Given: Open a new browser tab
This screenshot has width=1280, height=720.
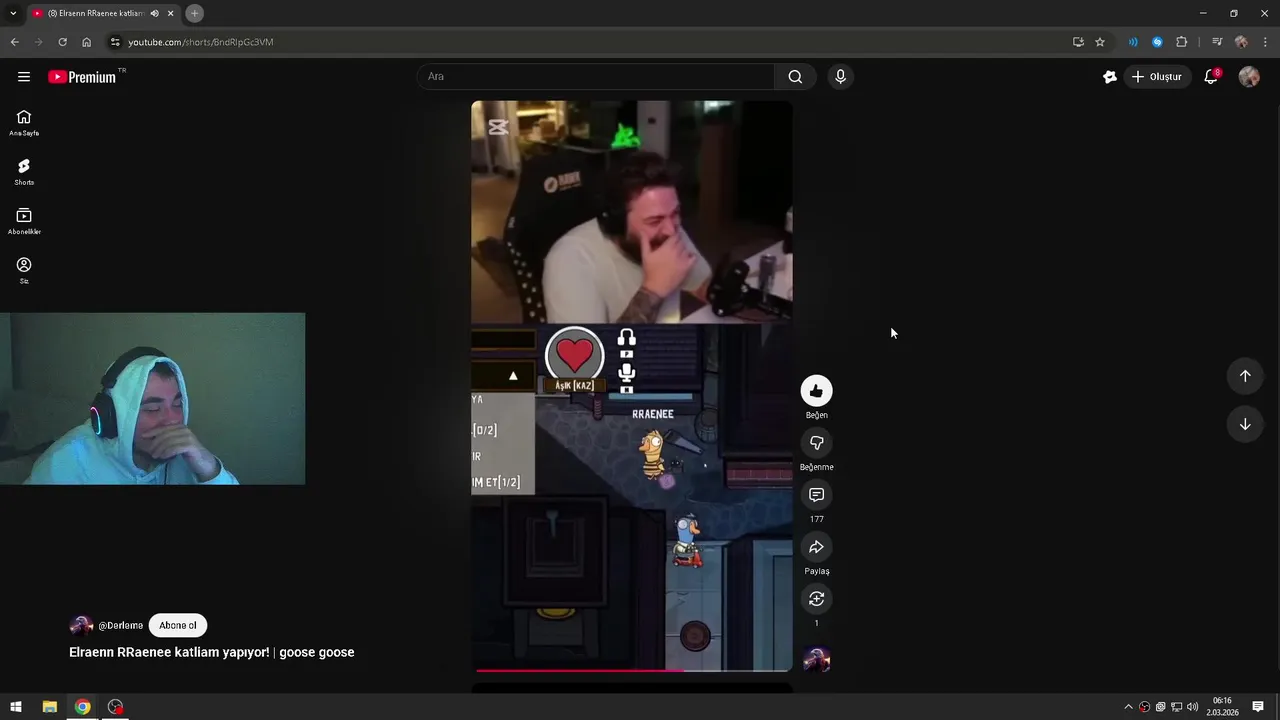Looking at the screenshot, I should (x=195, y=13).
